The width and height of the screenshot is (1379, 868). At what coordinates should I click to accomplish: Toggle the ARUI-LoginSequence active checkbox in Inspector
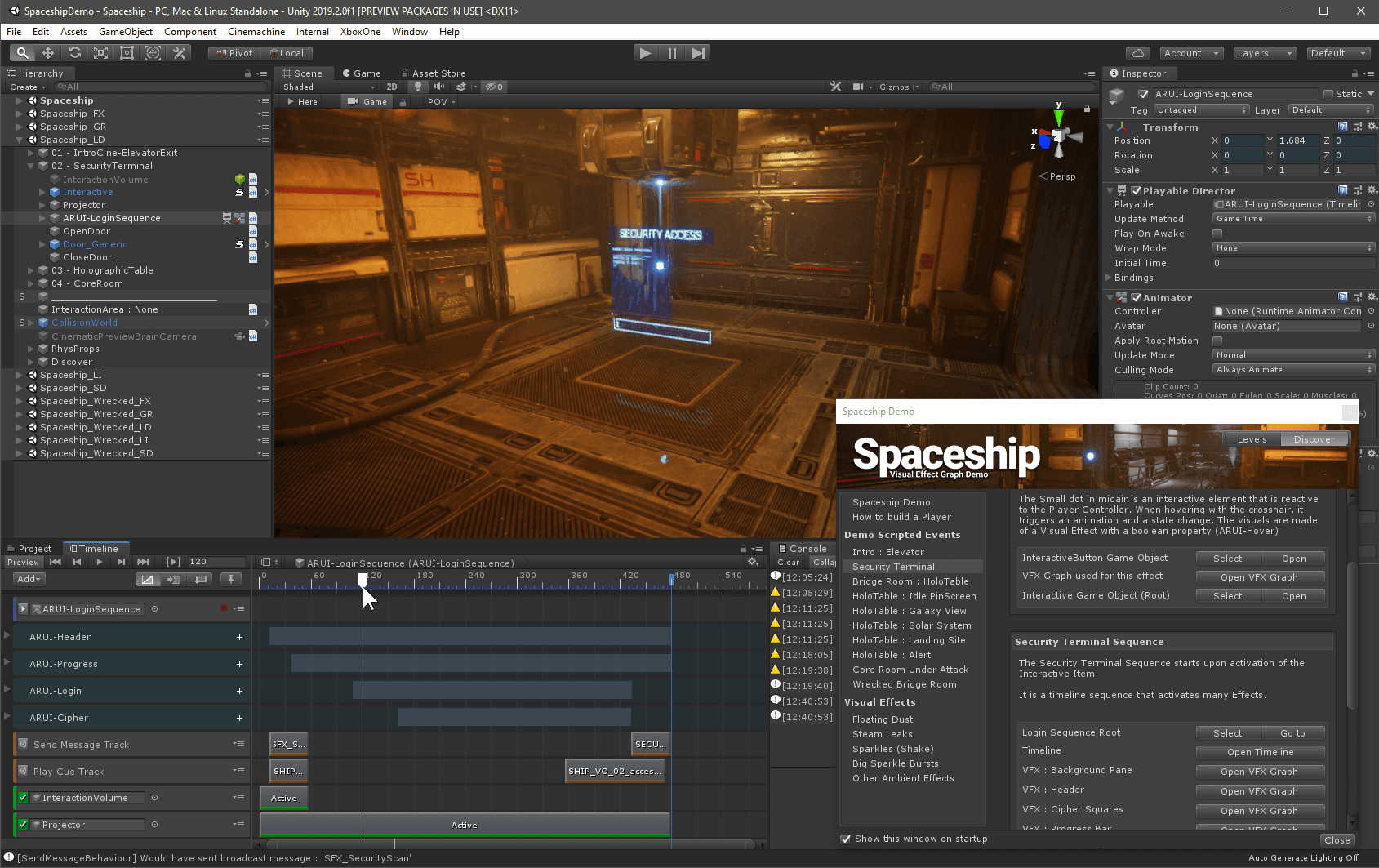[x=1144, y=94]
